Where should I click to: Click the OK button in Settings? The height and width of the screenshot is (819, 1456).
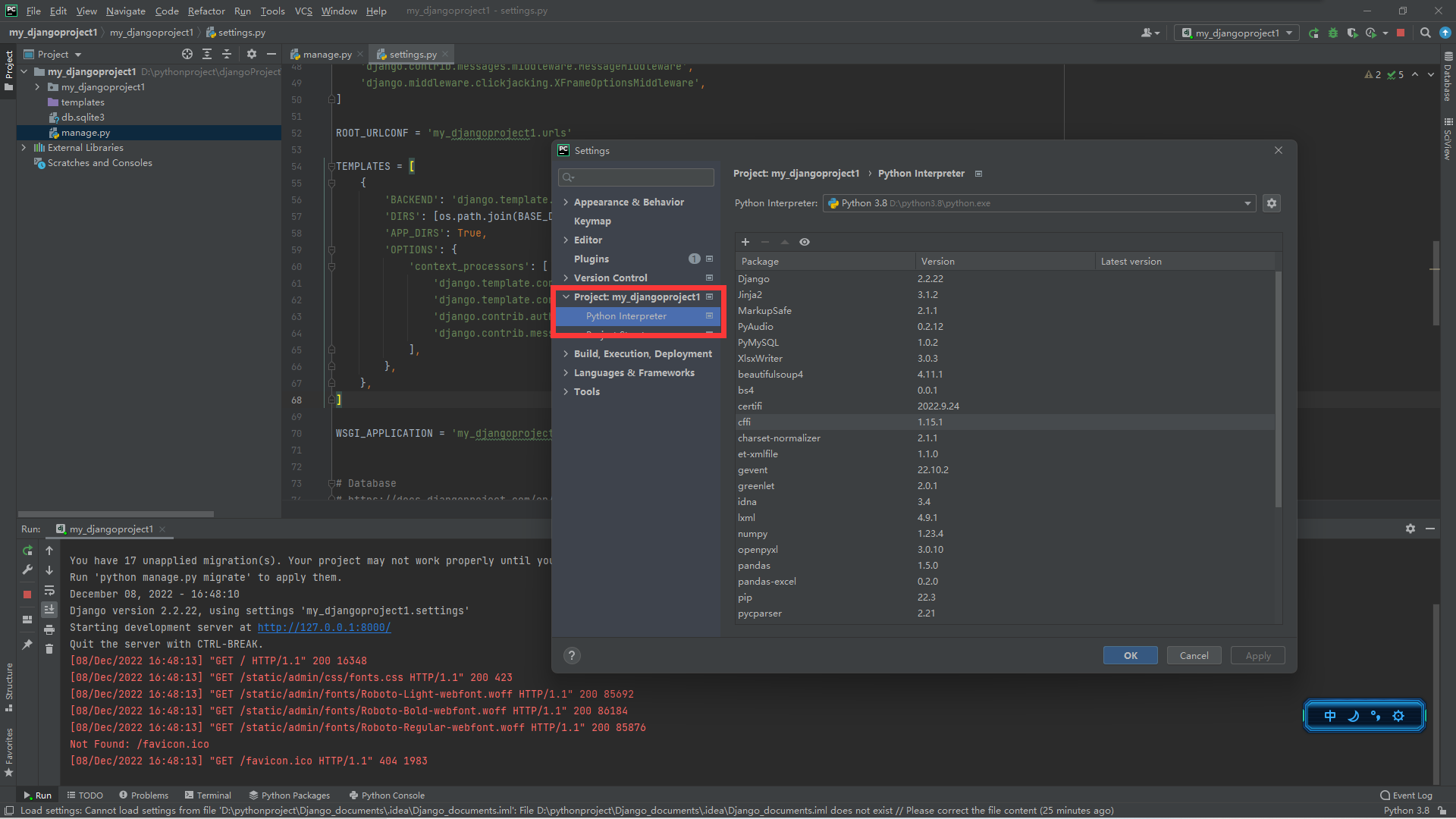[x=1130, y=655]
